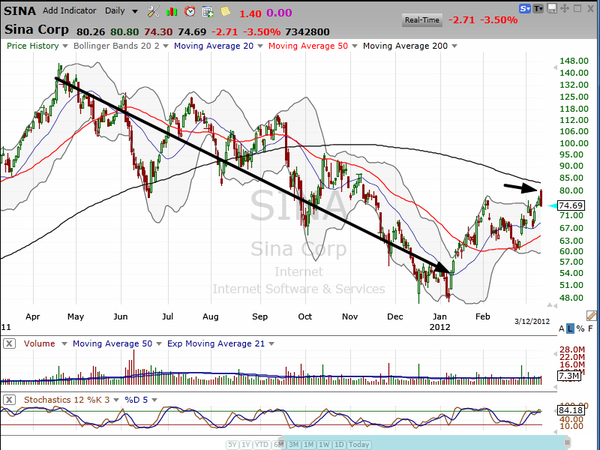Click the four-arrow move chart icon
Viewport: 600px width, 450px height.
[x=564, y=8]
